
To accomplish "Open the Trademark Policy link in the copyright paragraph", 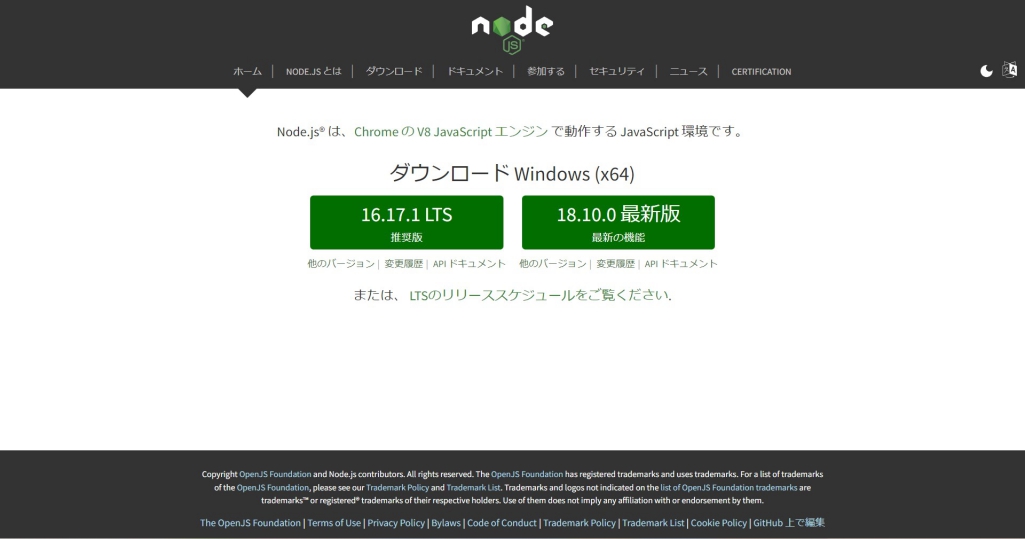I will coord(397,487).
